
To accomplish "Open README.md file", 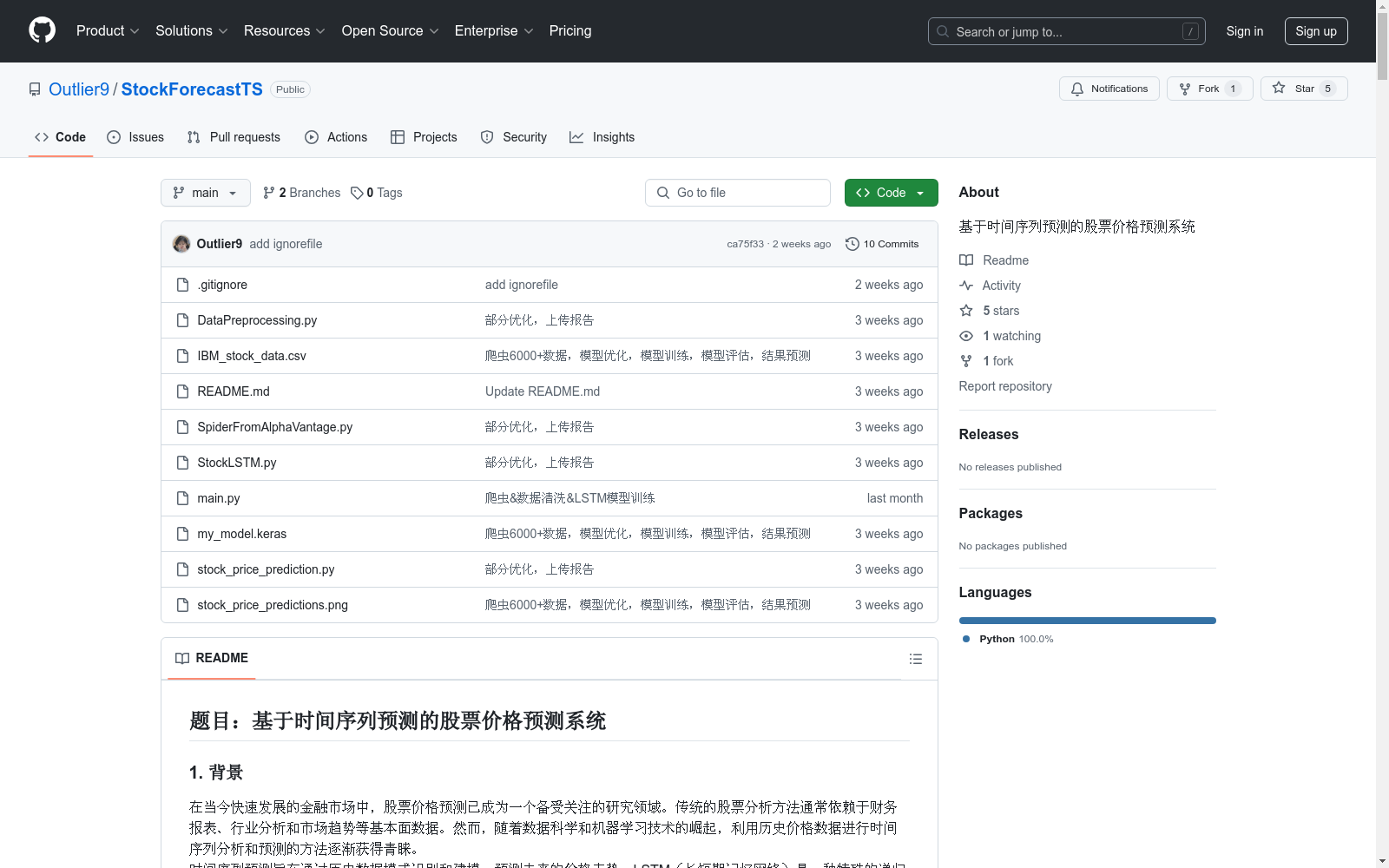I will [x=234, y=391].
